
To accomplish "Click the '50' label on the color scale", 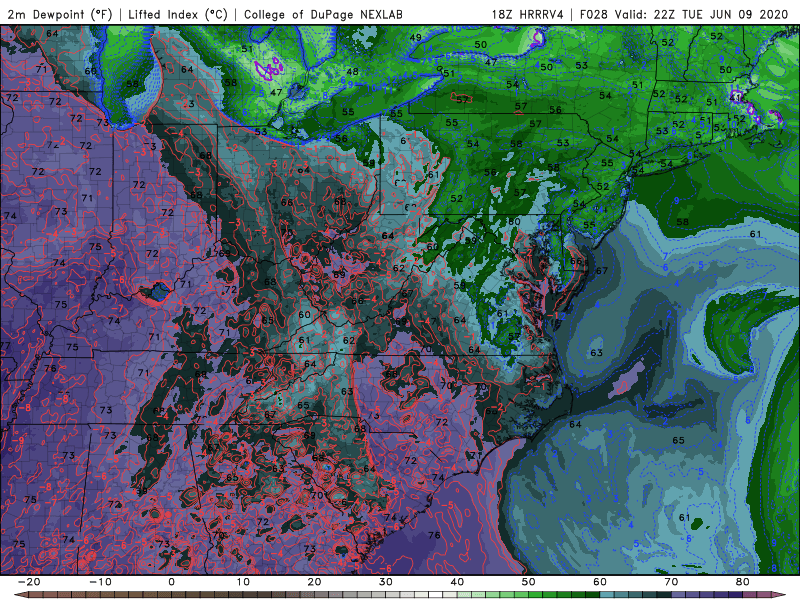I will pos(529,582).
